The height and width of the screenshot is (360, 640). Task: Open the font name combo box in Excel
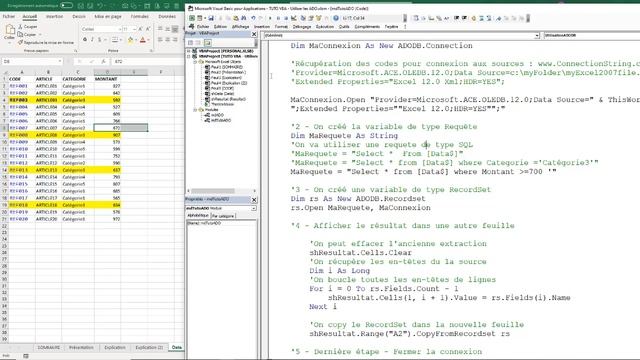point(101,29)
